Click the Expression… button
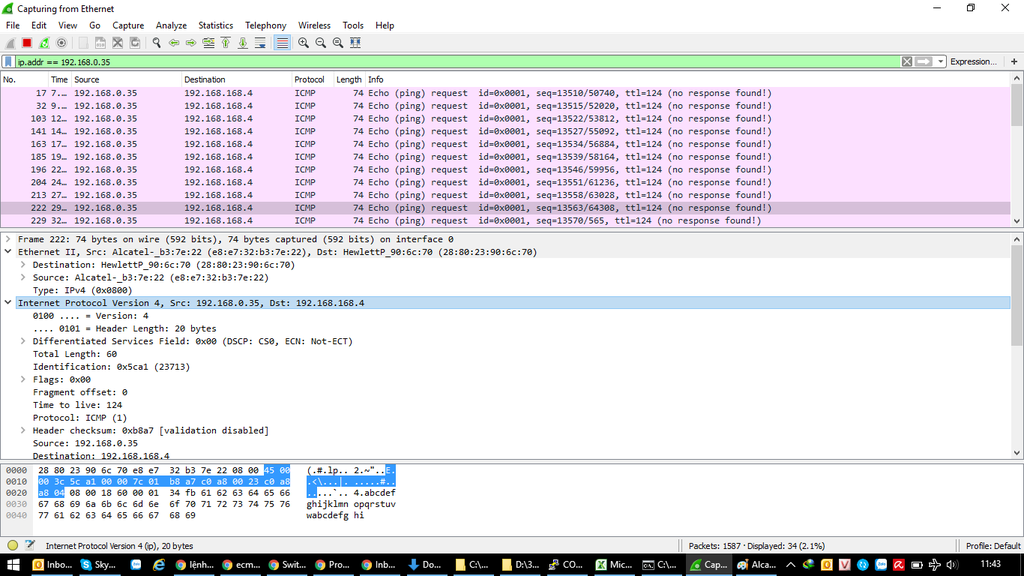The image size is (1024, 576). [972, 61]
